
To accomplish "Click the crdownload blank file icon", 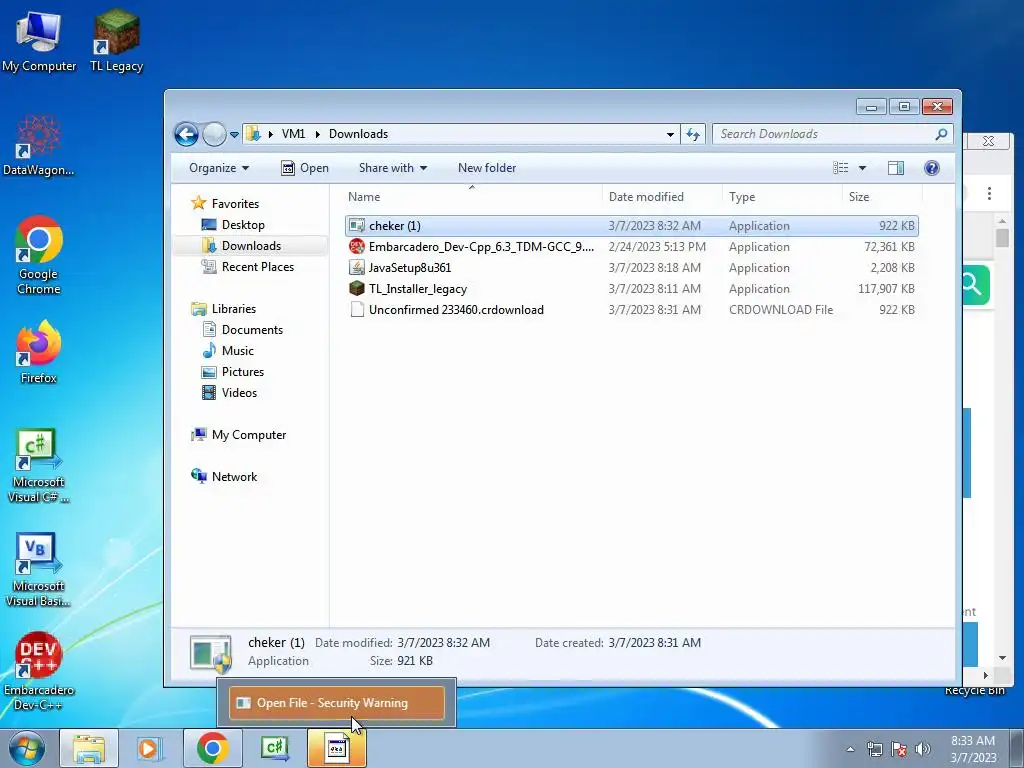I will [357, 310].
